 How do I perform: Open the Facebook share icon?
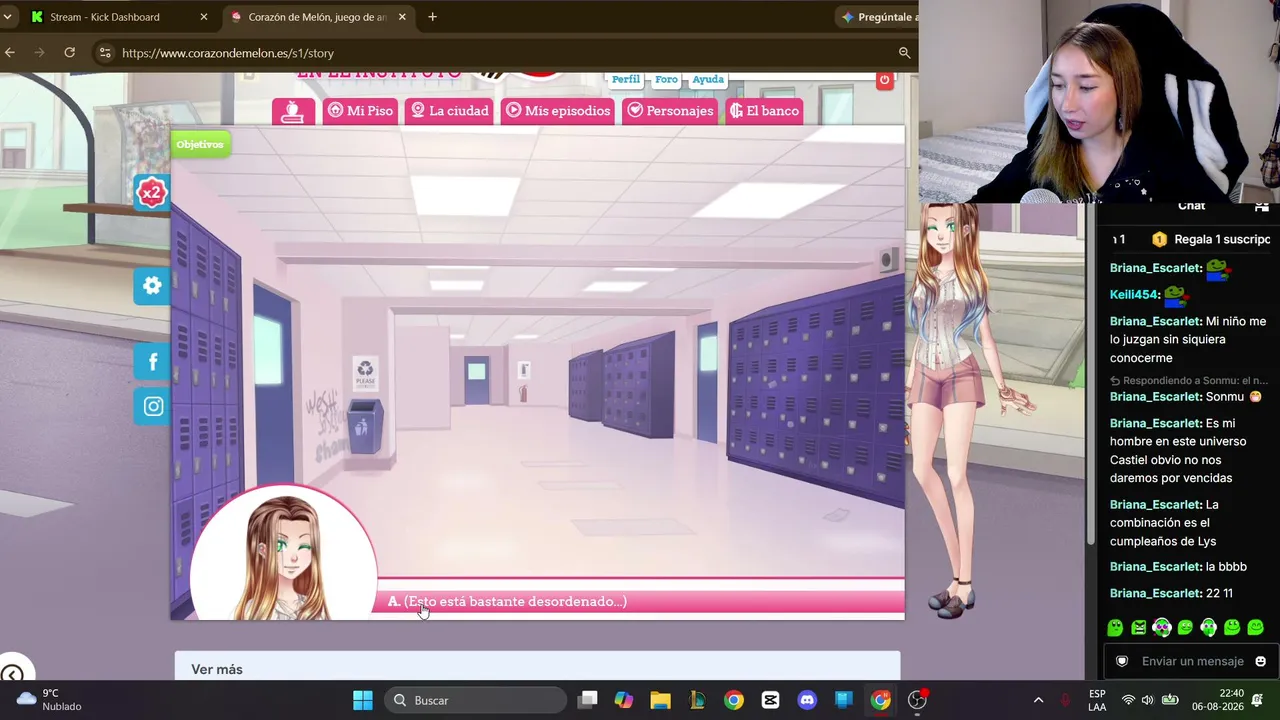click(152, 362)
